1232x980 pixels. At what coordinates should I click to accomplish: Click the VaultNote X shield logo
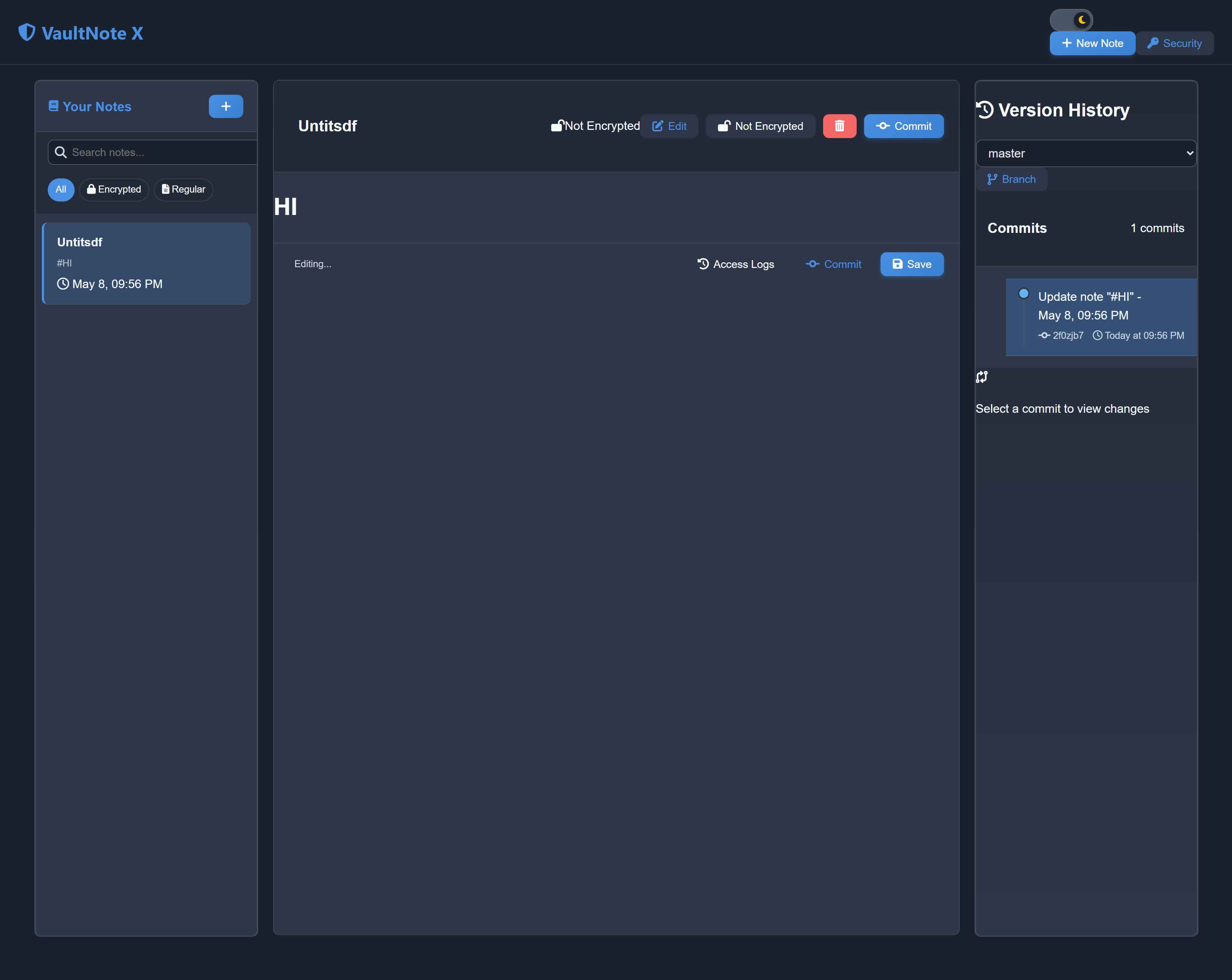(x=27, y=32)
